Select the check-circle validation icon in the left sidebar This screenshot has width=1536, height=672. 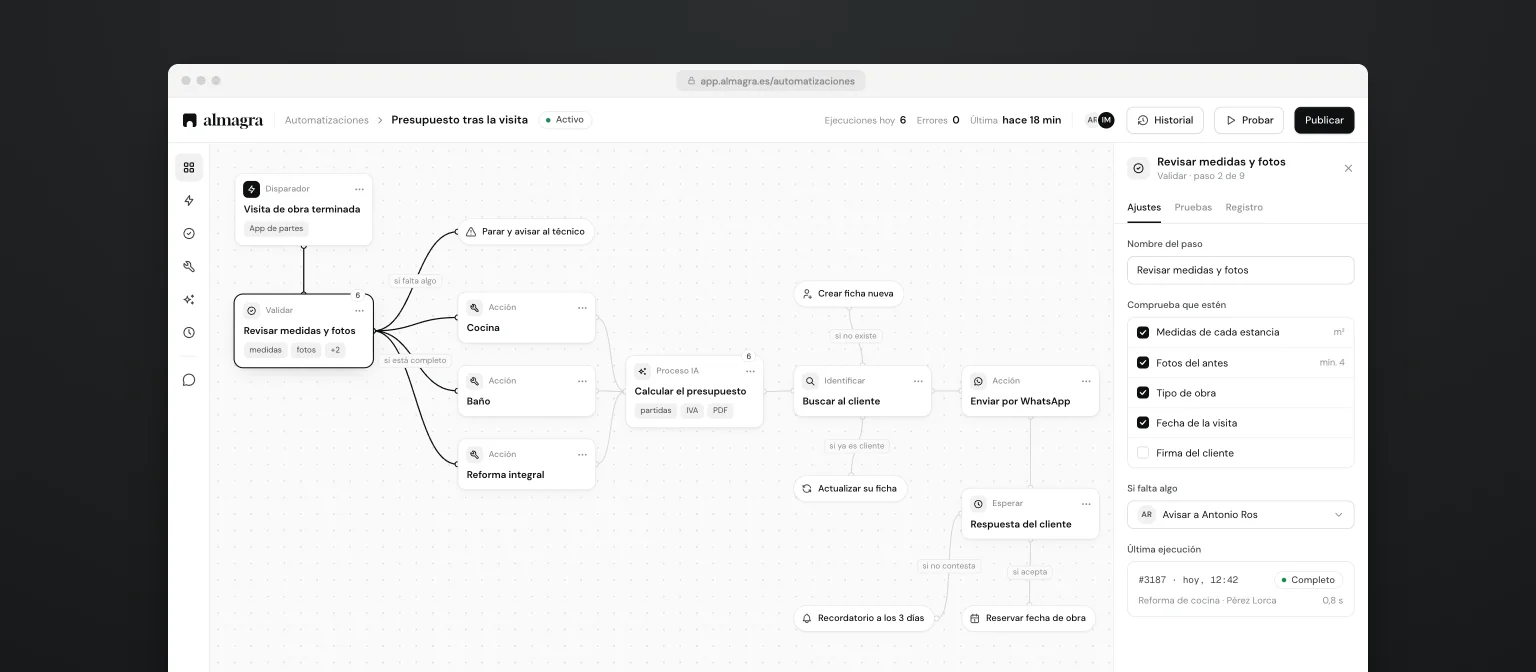(x=189, y=234)
